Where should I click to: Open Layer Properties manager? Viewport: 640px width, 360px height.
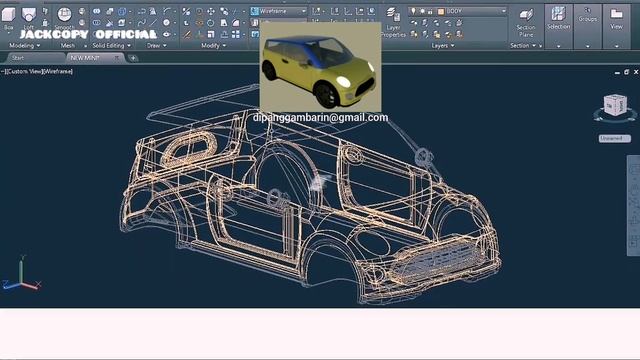(x=393, y=22)
